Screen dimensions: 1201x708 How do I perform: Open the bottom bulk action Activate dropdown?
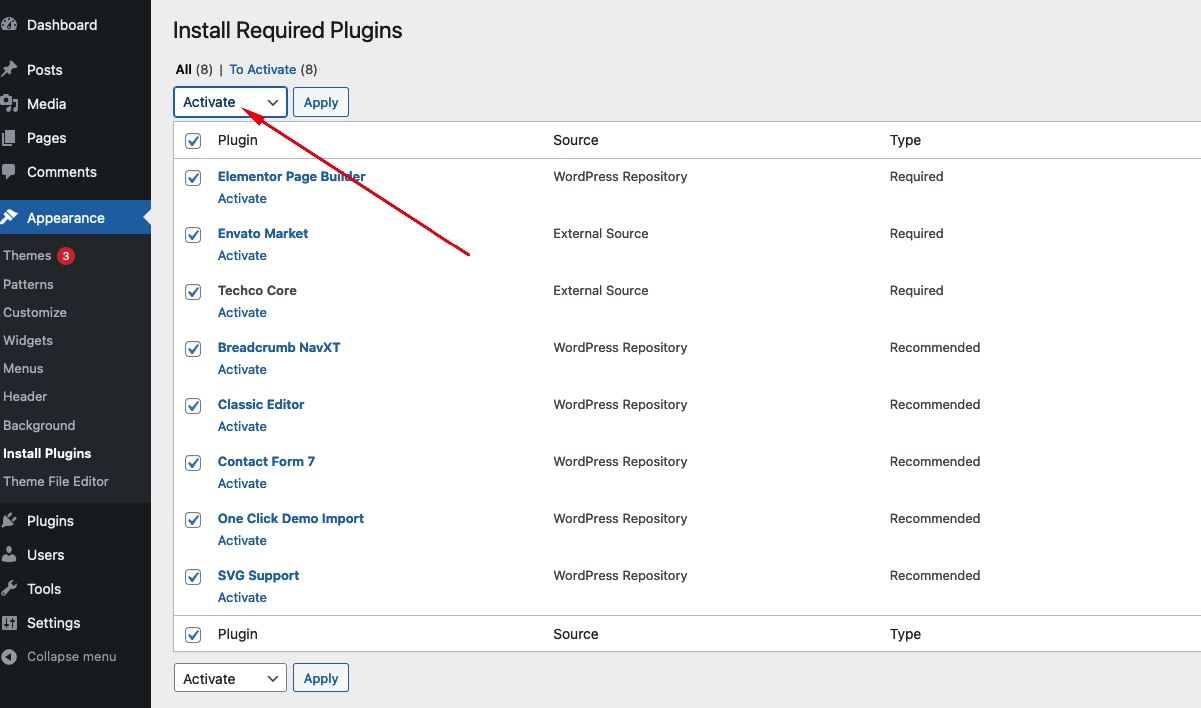230,679
